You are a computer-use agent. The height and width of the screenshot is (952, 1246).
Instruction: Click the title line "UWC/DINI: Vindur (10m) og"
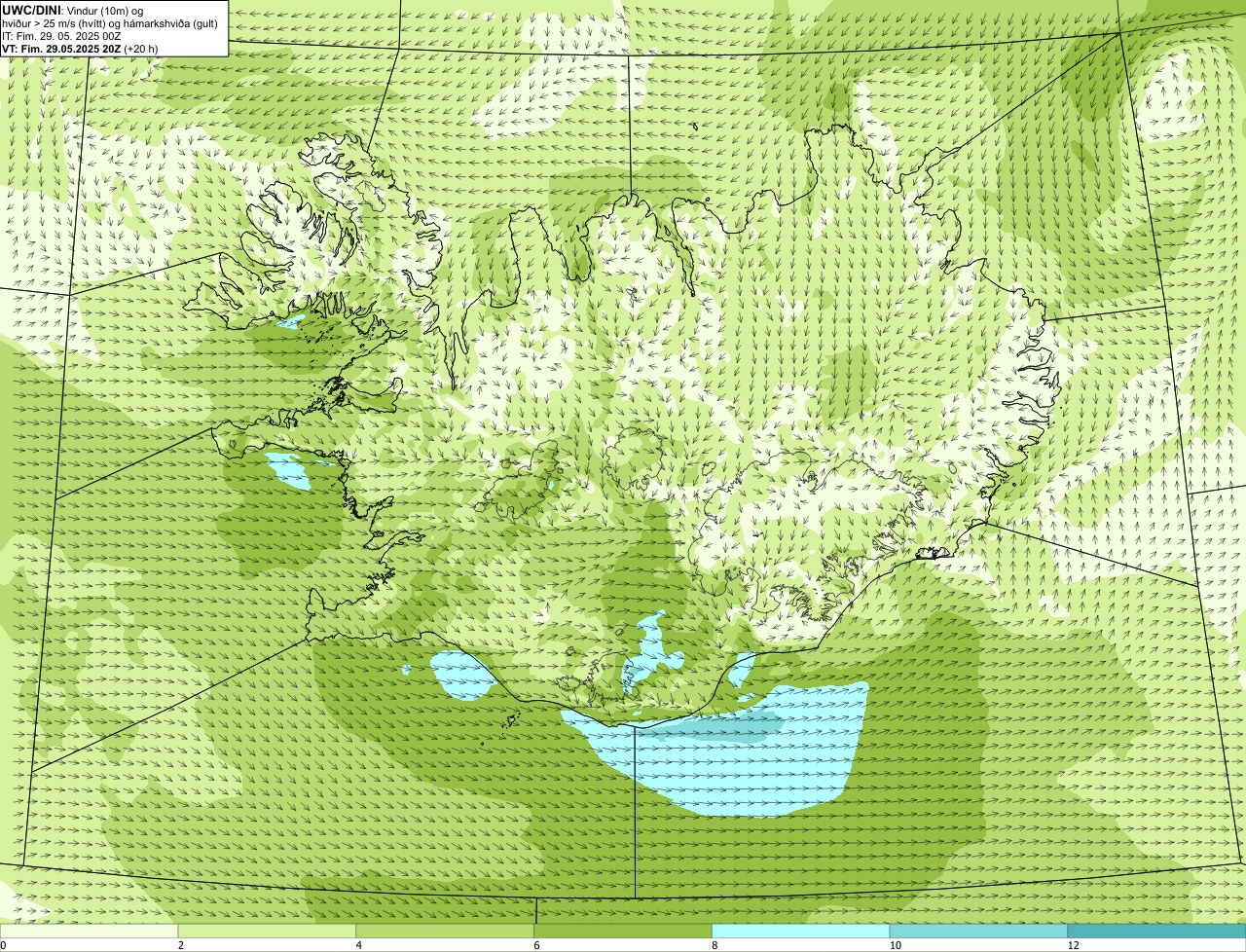pyautogui.click(x=73, y=10)
